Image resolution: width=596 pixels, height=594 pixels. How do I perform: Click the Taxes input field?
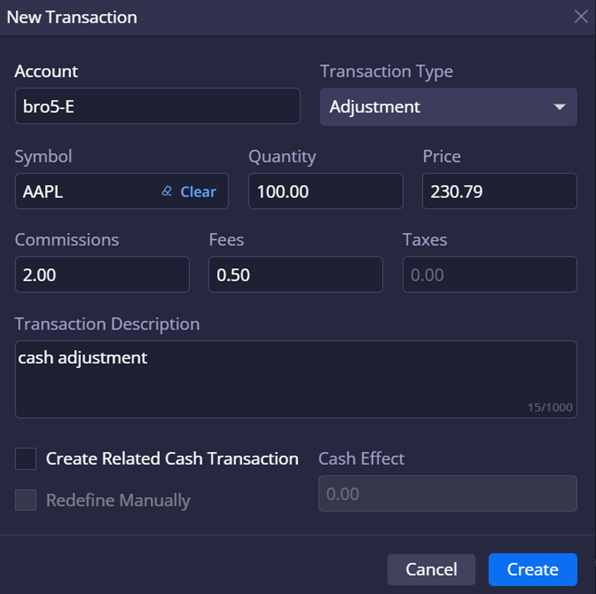[490, 274]
